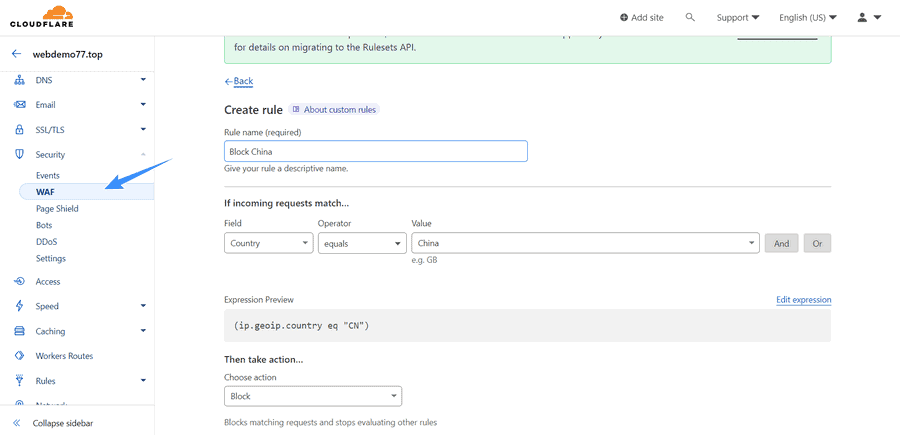
Task: Open the English (US) language dropdown
Action: tap(808, 18)
